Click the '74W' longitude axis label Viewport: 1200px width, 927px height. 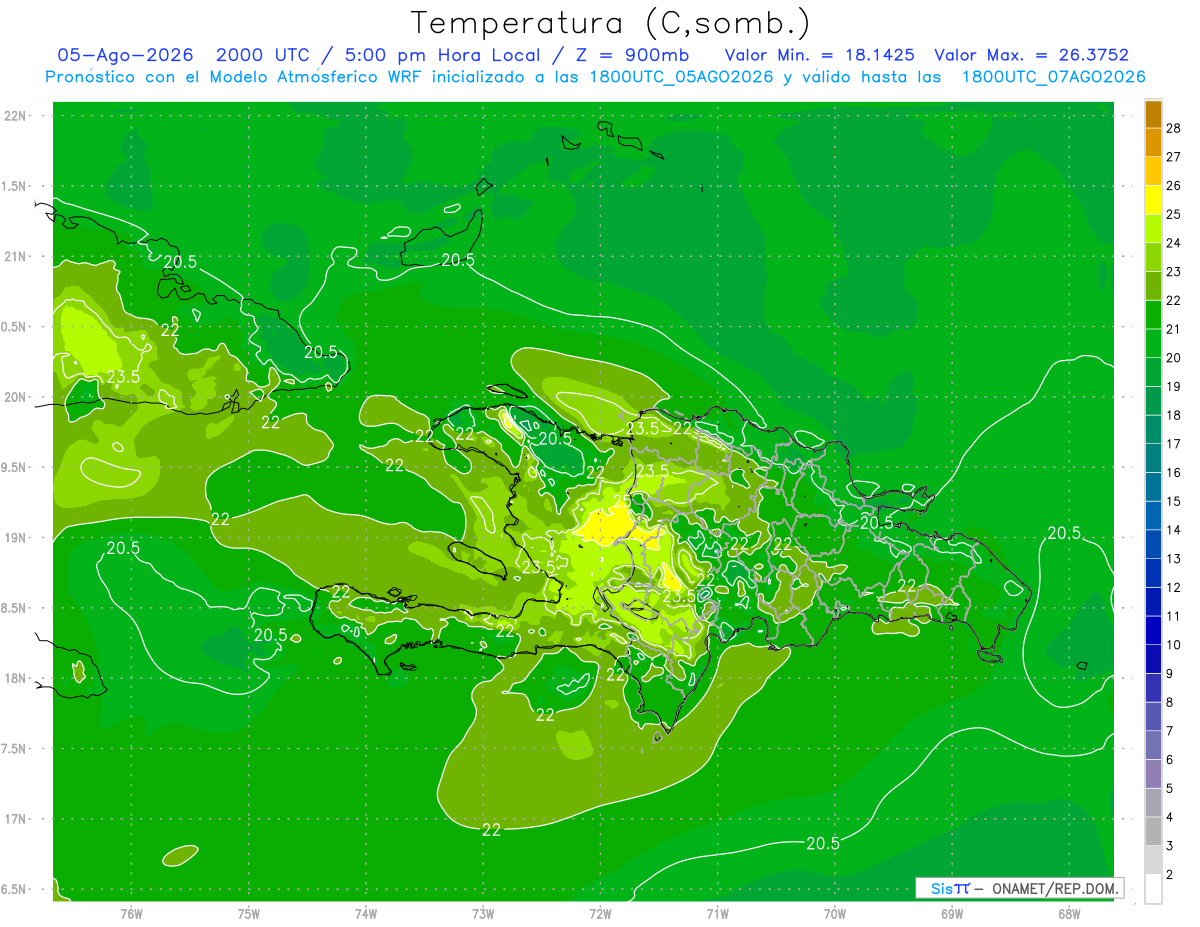tap(366, 914)
